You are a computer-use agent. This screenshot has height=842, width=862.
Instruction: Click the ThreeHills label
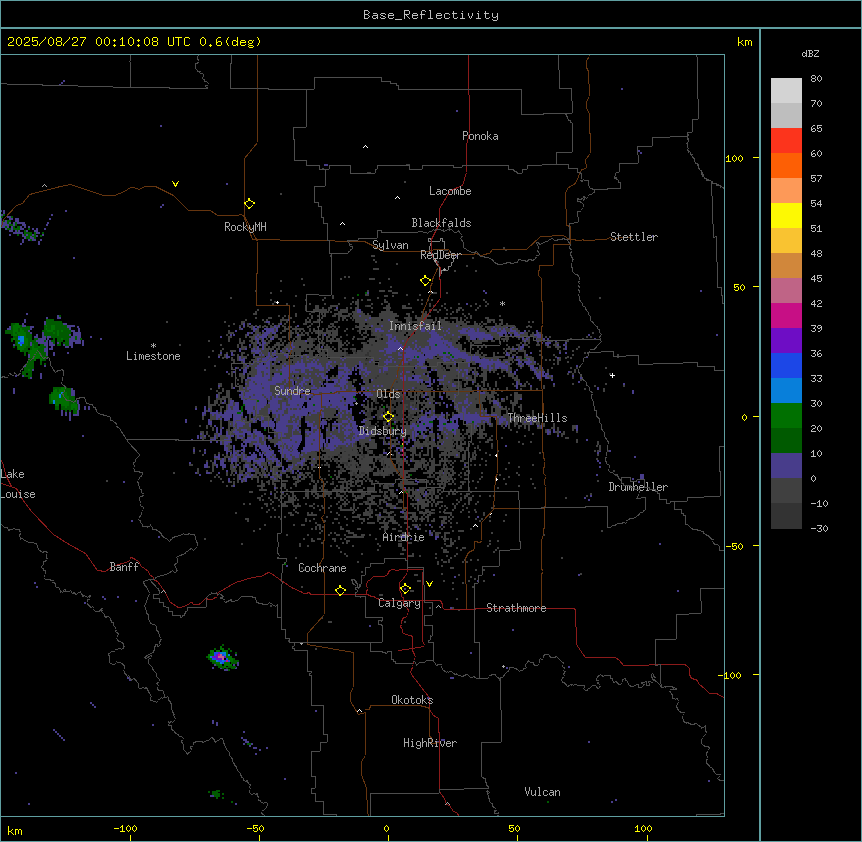click(537, 418)
